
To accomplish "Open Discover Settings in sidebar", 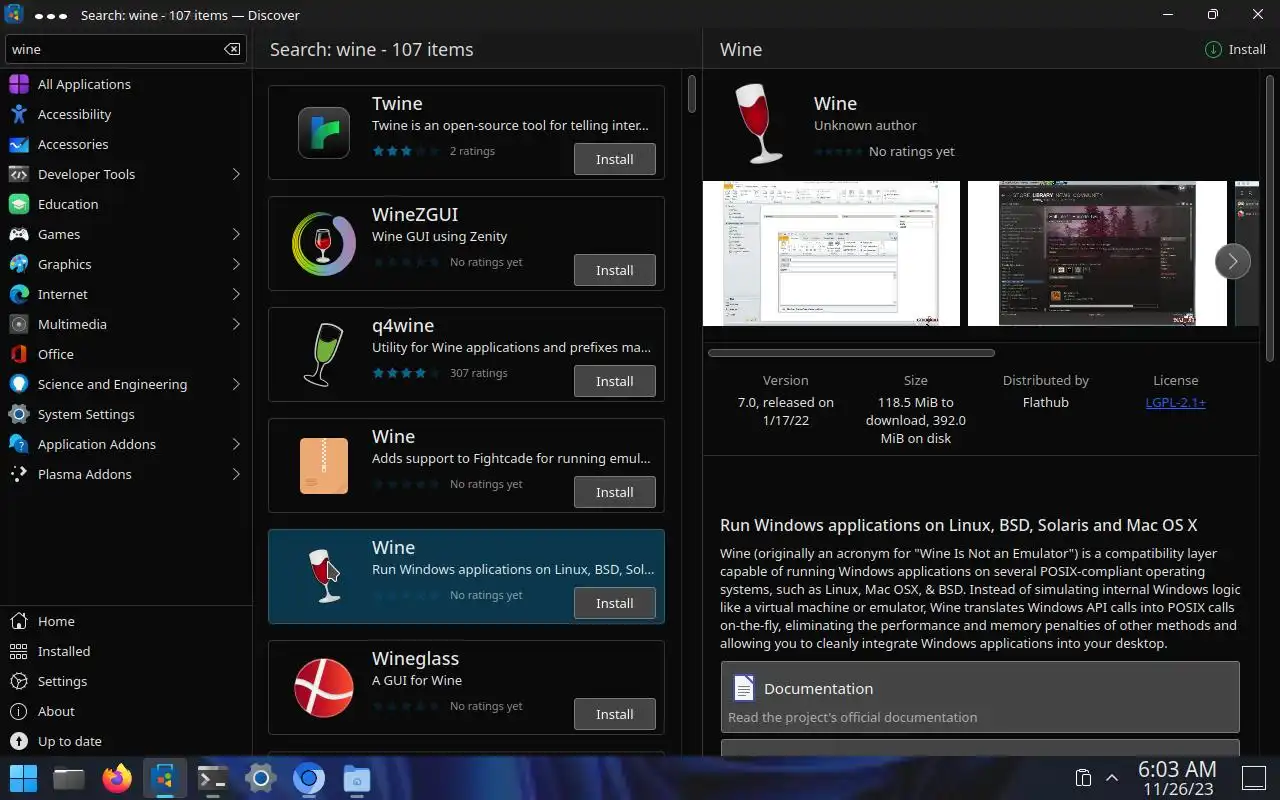I will (126, 681).
